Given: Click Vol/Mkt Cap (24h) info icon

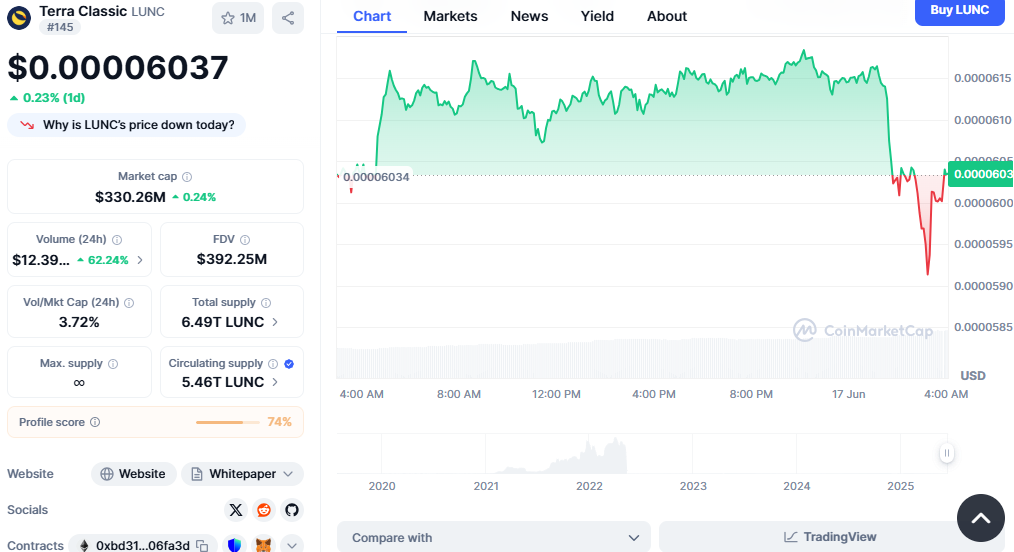Looking at the screenshot, I should (x=129, y=303).
